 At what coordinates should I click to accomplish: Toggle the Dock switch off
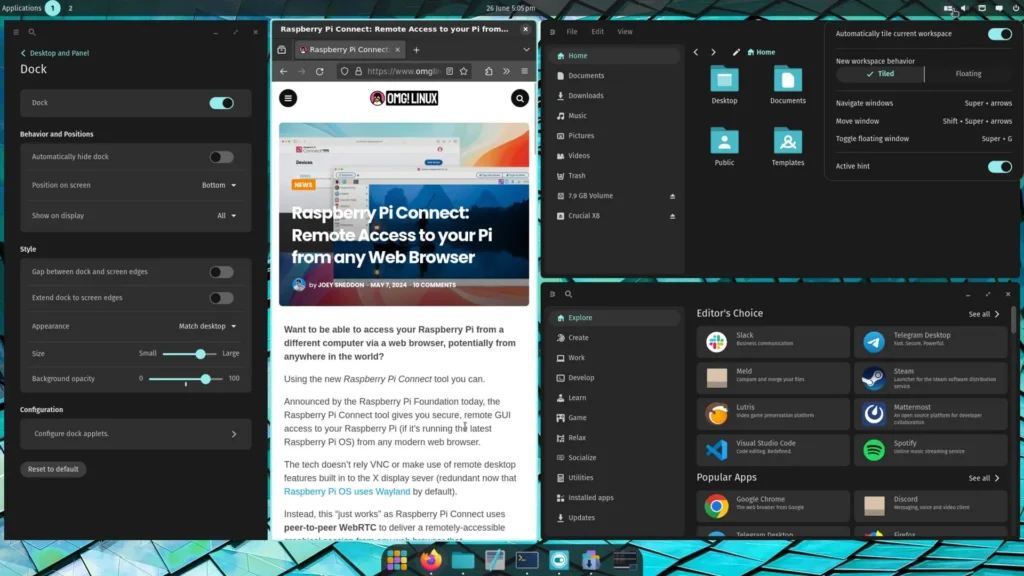click(221, 103)
